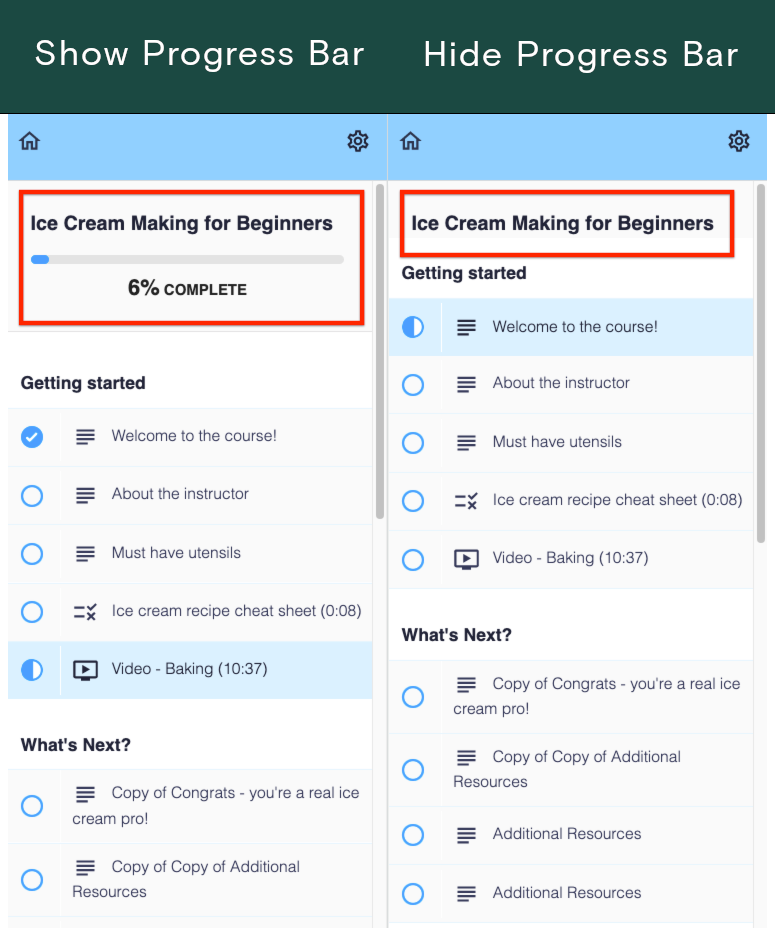Toggle completion circle for Copy of Congrats, right panel
Screen dimensions: 775x928
tap(413, 697)
